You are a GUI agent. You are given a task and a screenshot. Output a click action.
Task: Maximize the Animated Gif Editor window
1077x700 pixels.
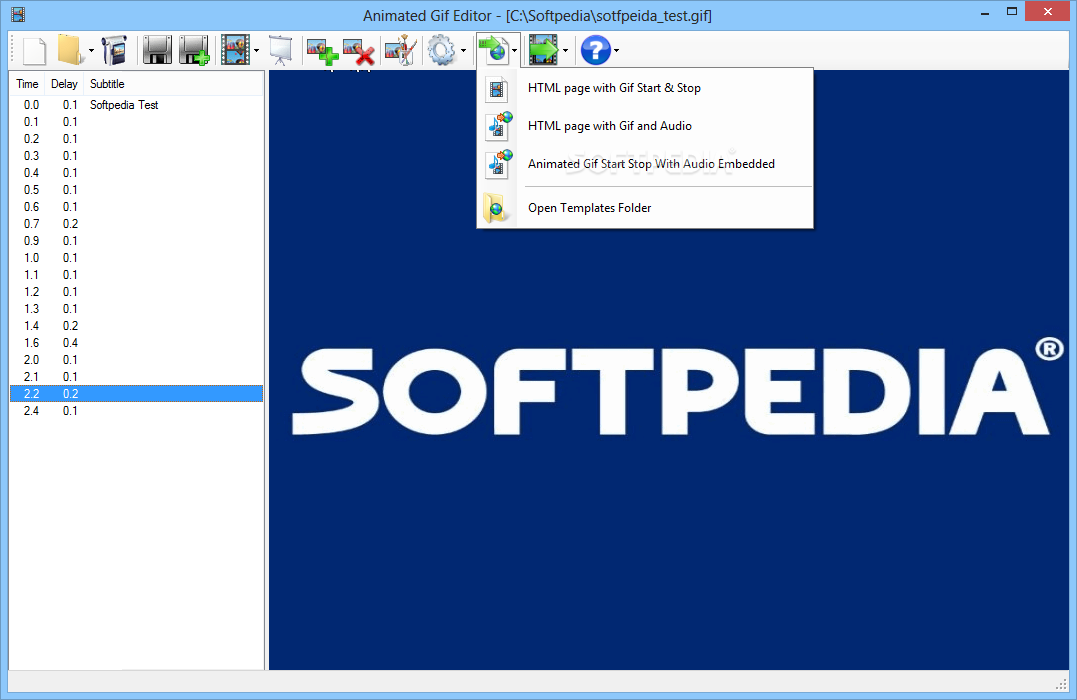point(1012,12)
